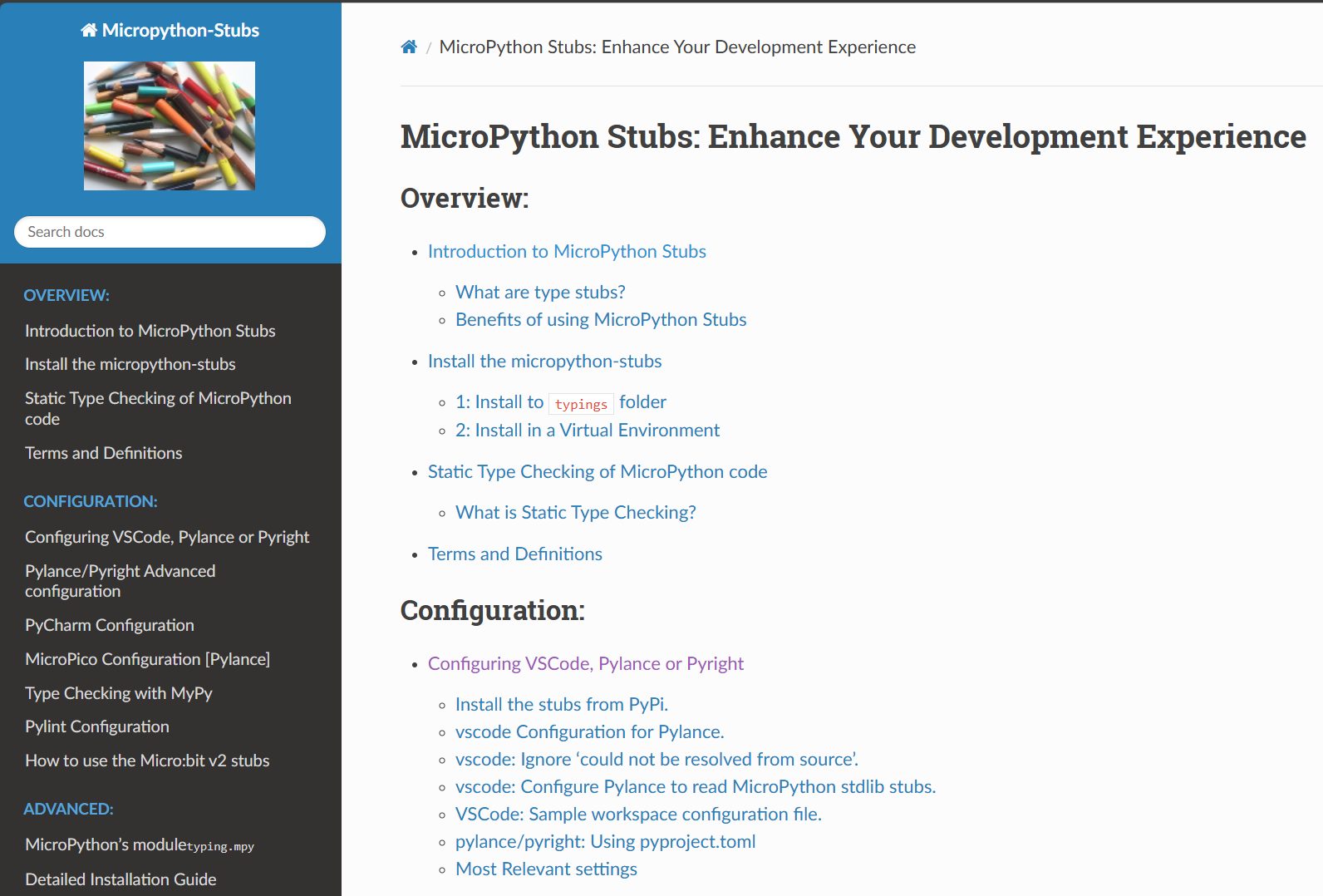Click Terms and Definitions link in content
This screenshot has width=1323, height=896.
pyautogui.click(x=515, y=554)
